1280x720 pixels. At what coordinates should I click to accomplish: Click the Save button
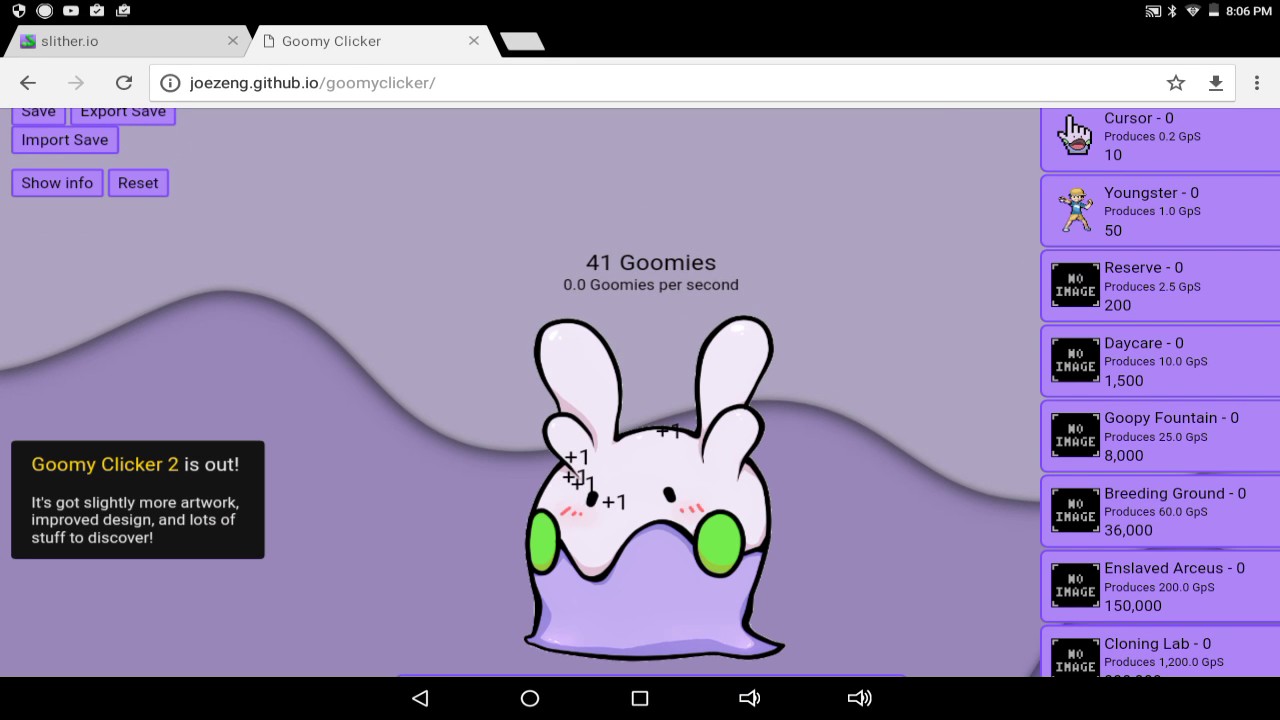click(x=39, y=115)
